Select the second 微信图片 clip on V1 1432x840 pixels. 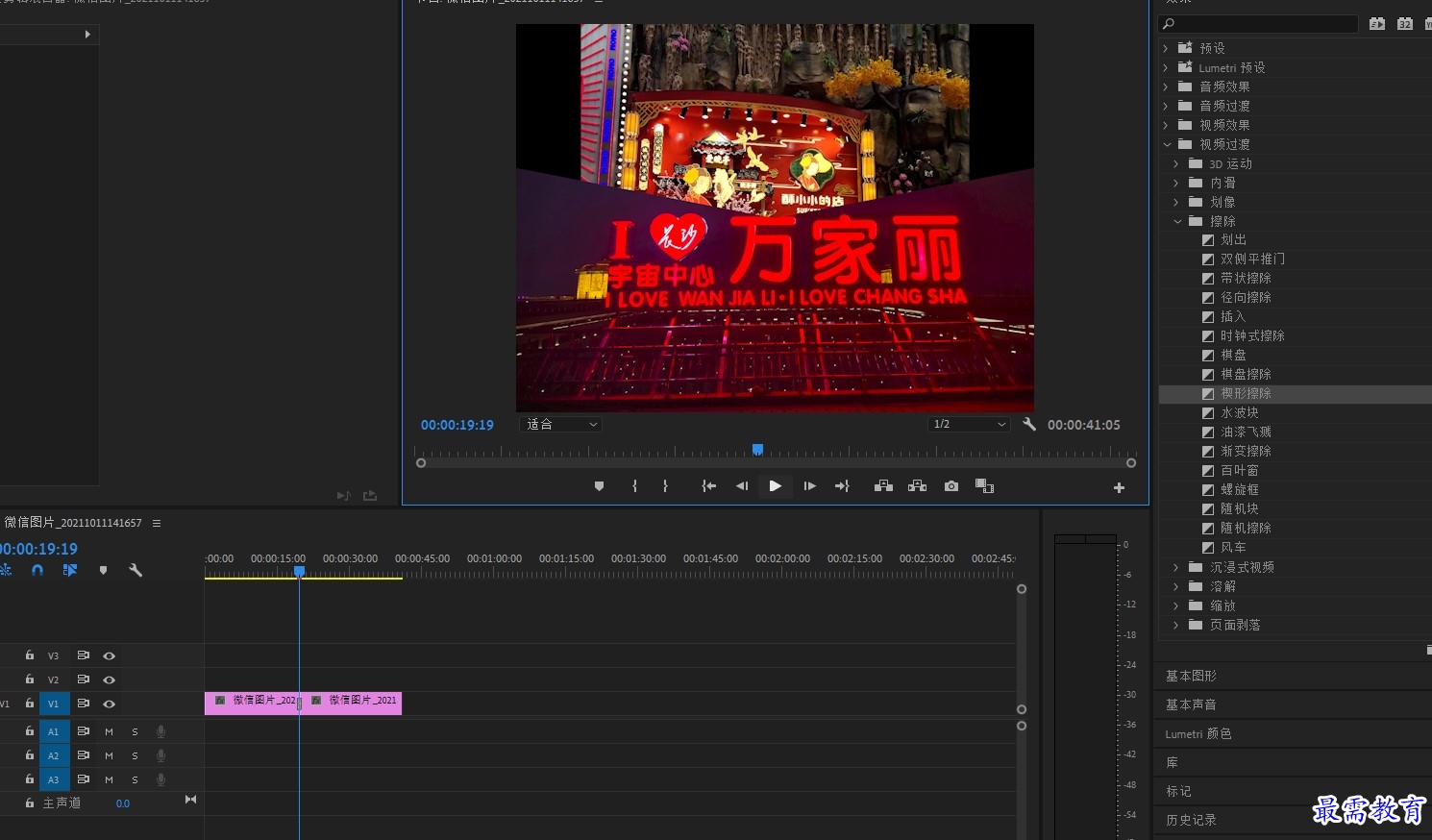351,704
